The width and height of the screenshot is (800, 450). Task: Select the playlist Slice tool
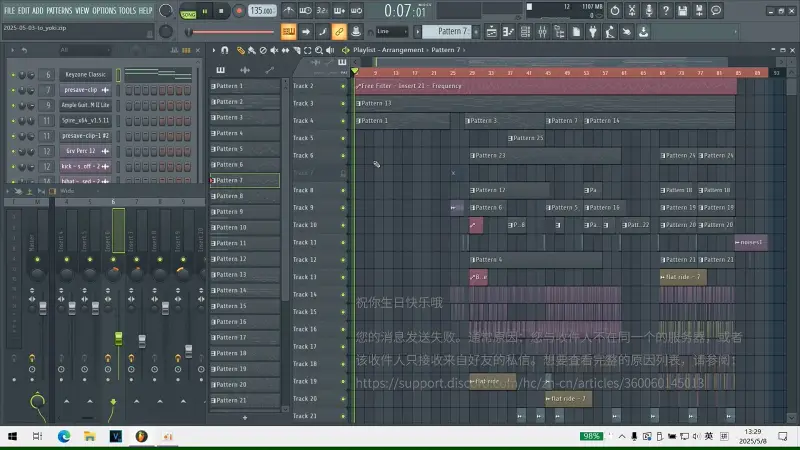[x=296, y=50]
